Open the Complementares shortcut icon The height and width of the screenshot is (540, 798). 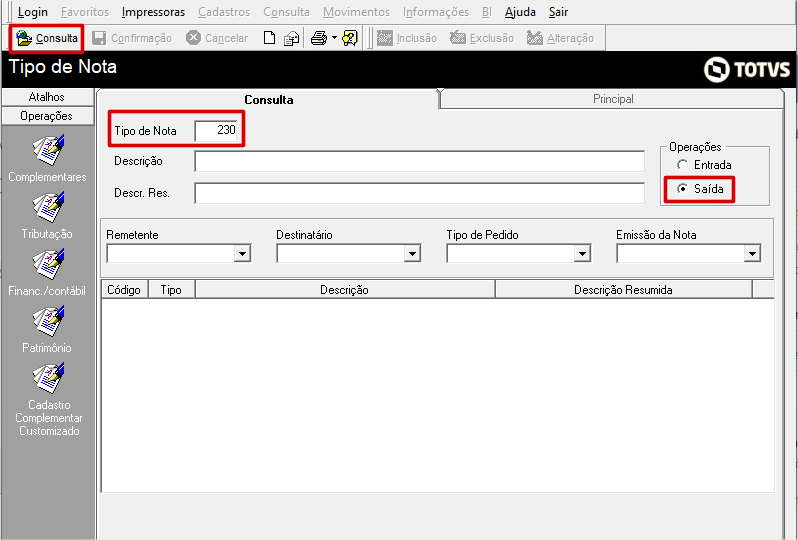click(48, 150)
